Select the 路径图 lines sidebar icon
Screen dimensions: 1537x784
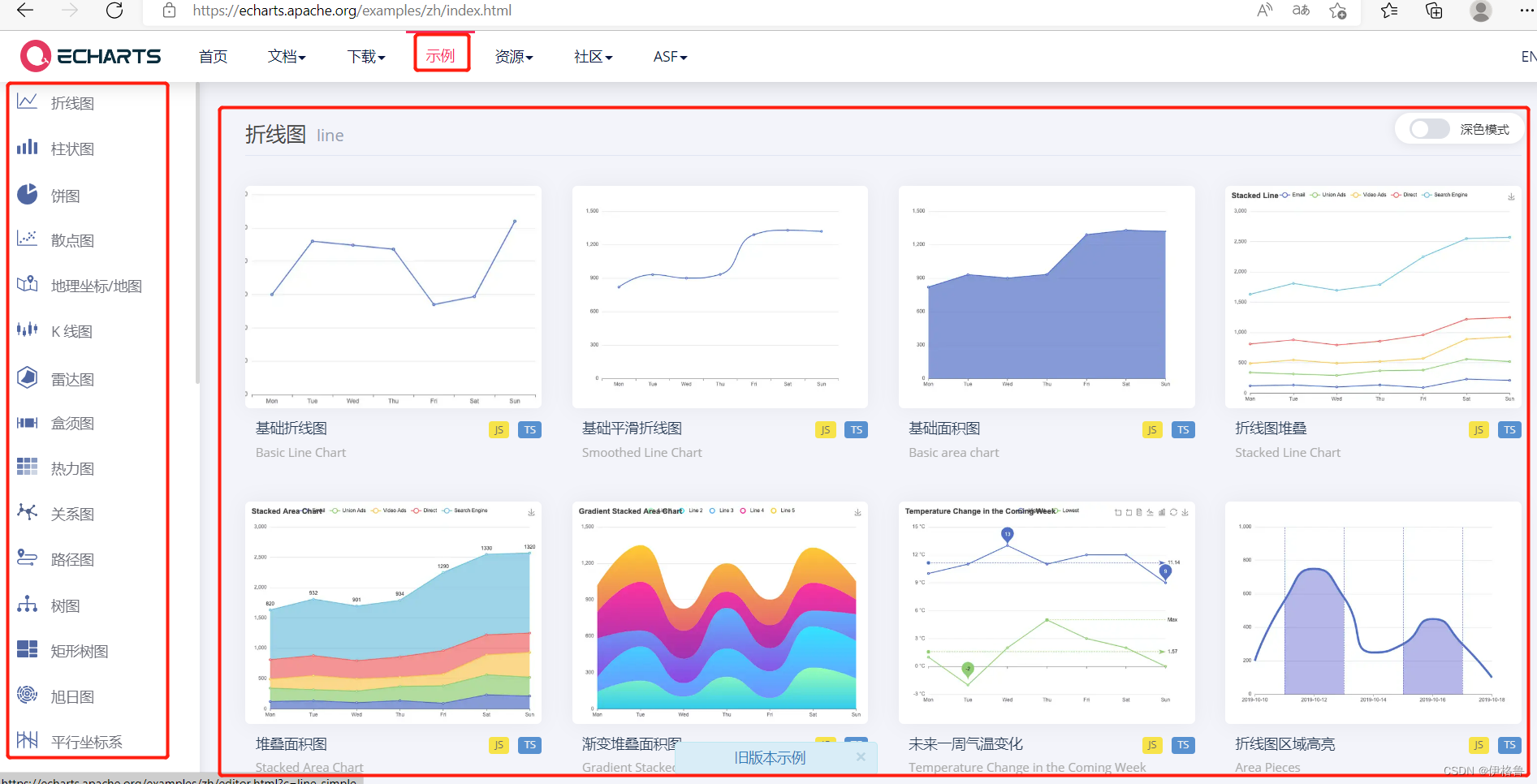(x=28, y=558)
